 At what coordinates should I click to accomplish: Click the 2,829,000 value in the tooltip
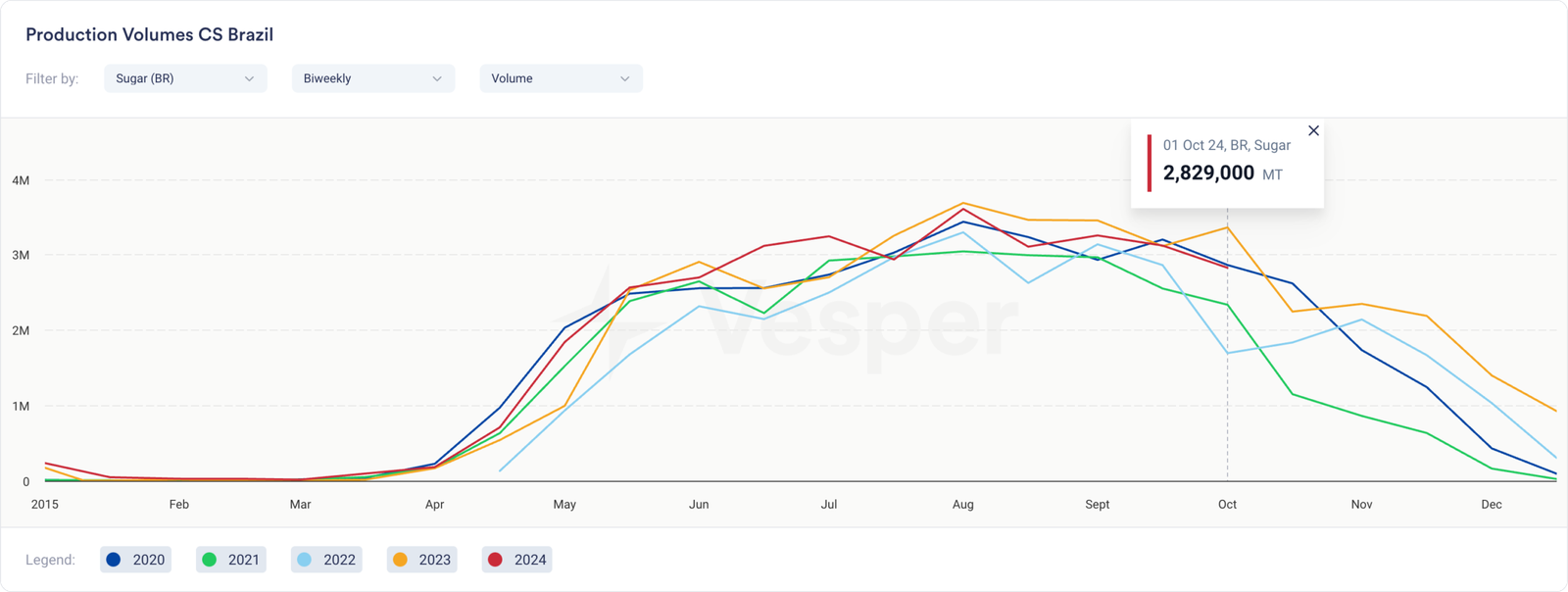pos(1208,173)
